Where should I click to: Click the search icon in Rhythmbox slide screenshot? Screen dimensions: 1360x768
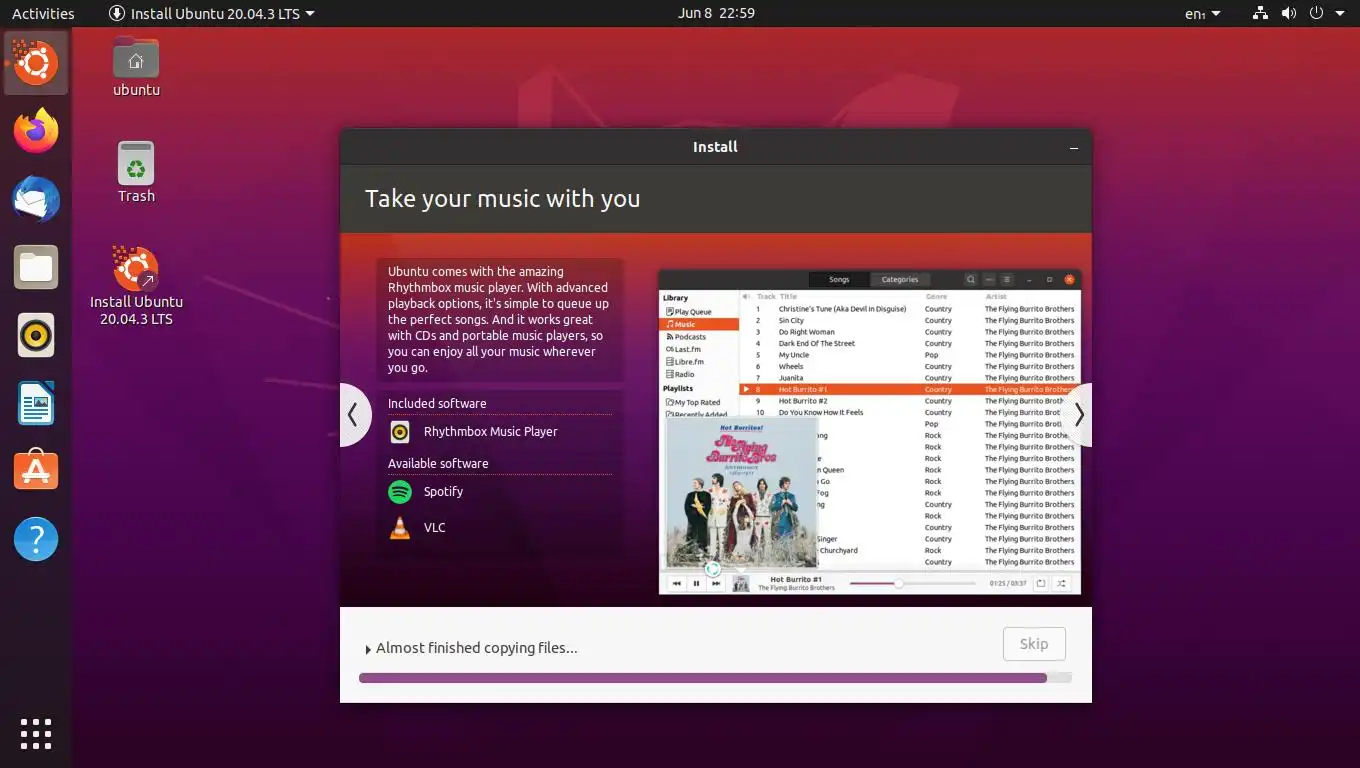pyautogui.click(x=970, y=280)
